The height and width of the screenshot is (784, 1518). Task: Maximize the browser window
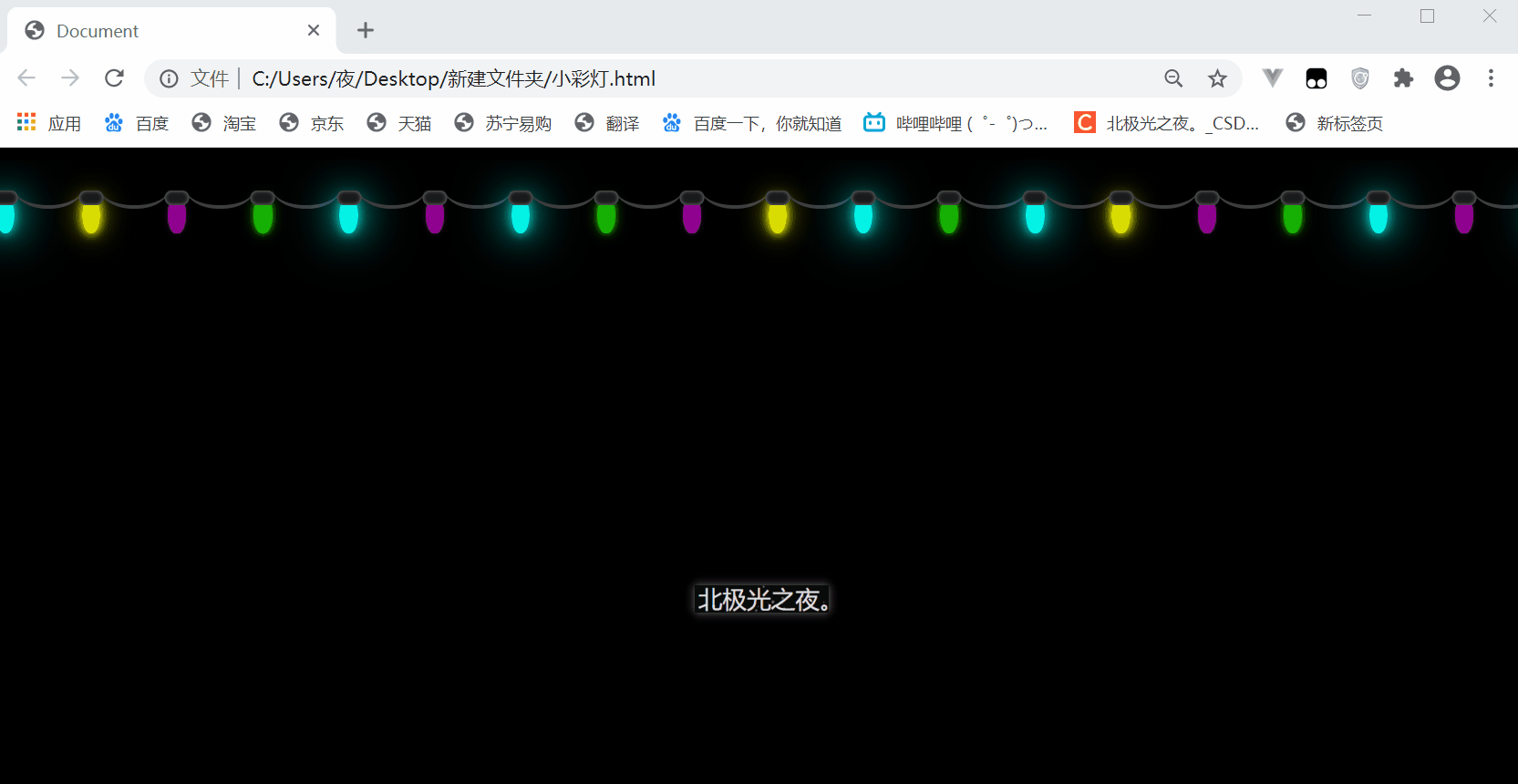(1428, 15)
